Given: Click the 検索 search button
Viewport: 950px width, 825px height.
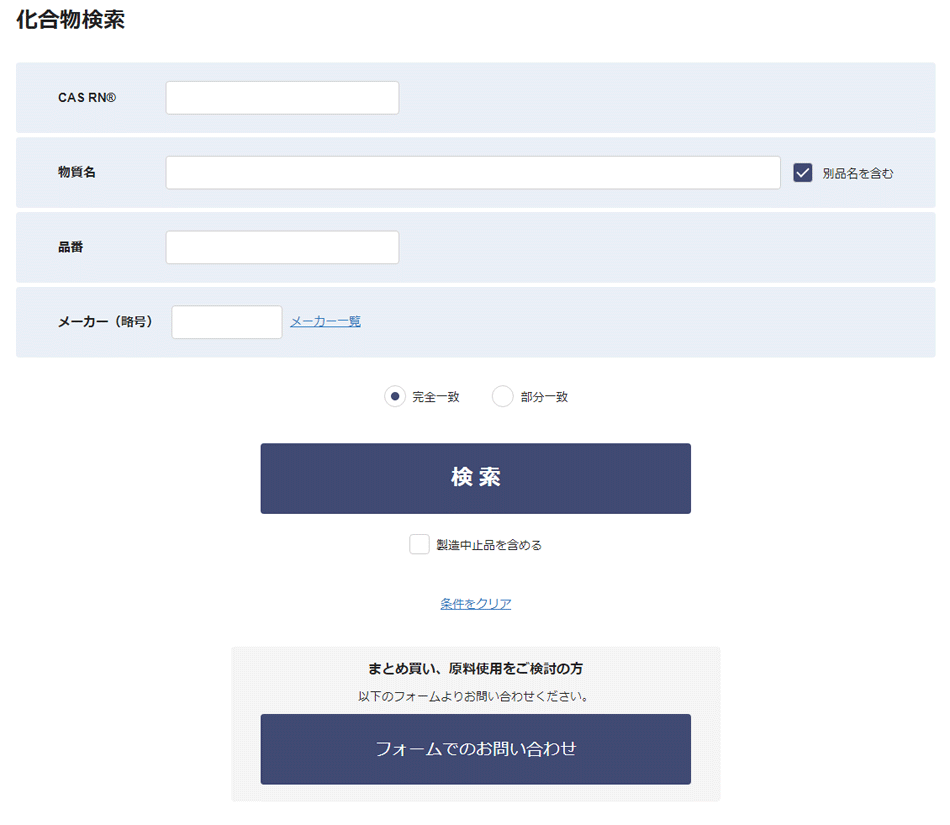Looking at the screenshot, I should coord(476,479).
